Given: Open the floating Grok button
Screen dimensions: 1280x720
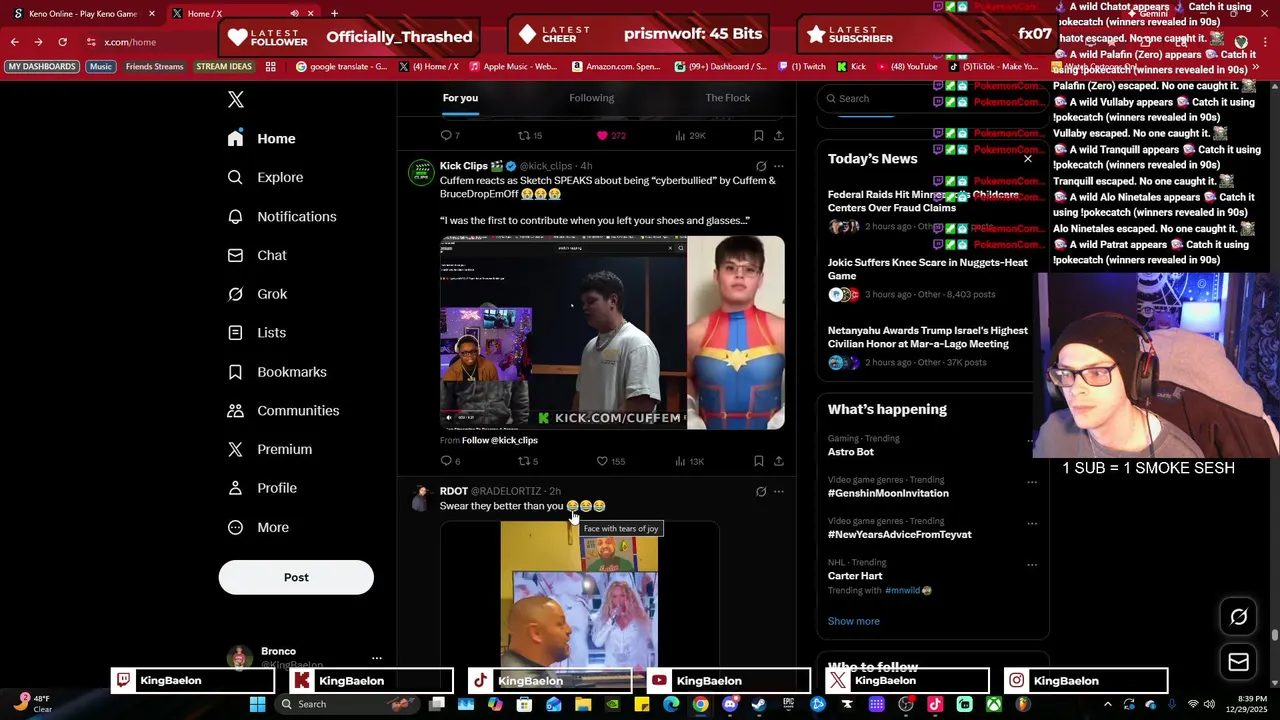Looking at the screenshot, I should coord(1238,617).
